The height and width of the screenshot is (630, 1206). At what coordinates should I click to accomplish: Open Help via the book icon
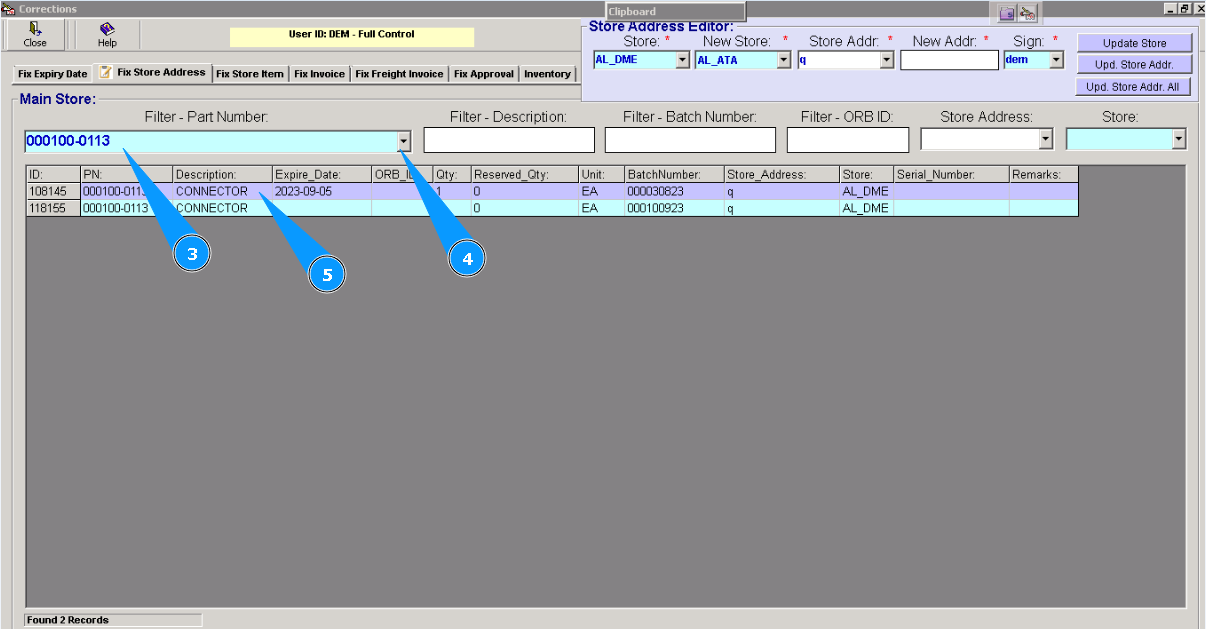click(x=107, y=30)
